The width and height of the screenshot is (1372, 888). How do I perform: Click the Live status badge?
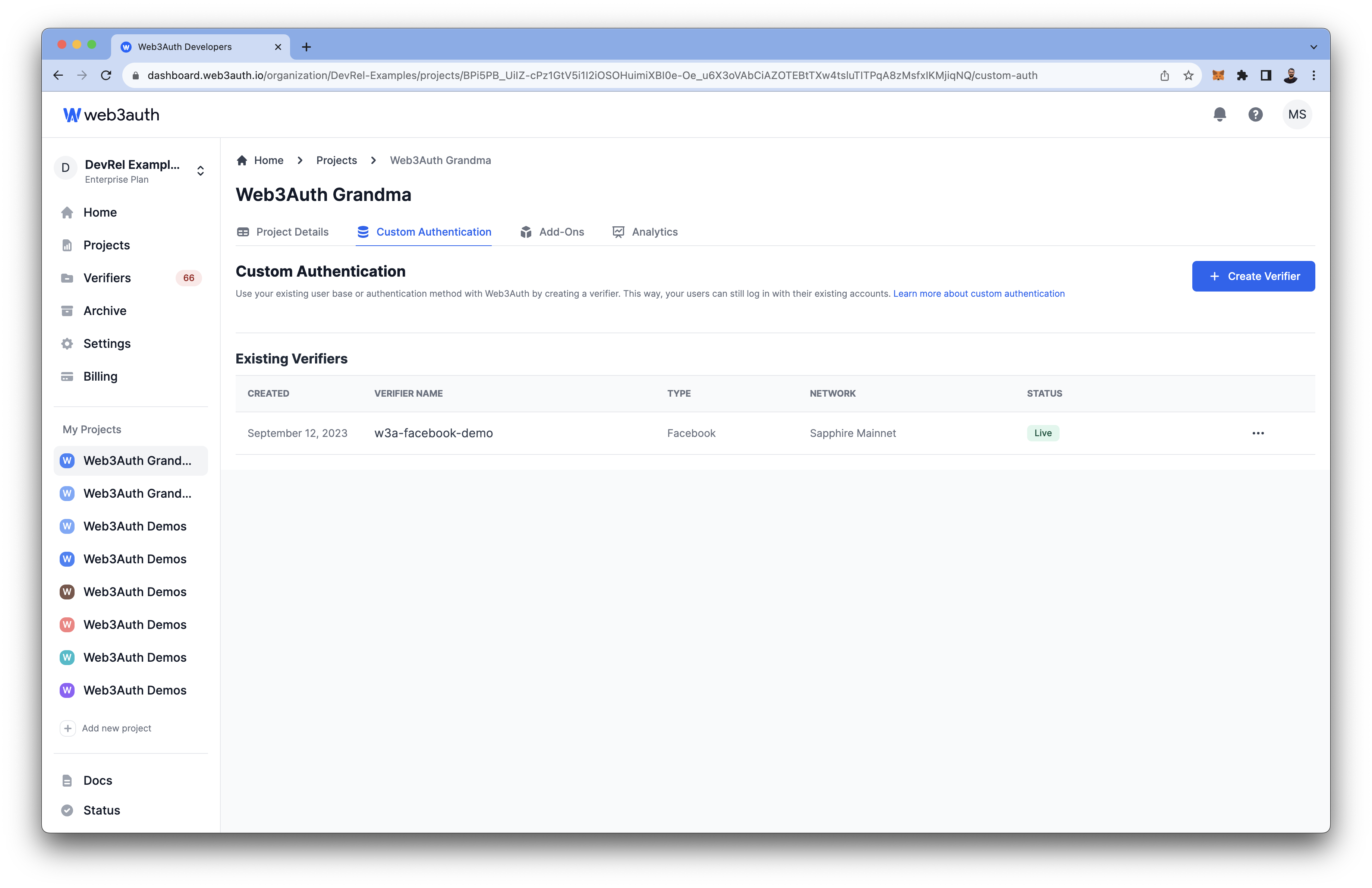pyautogui.click(x=1043, y=433)
